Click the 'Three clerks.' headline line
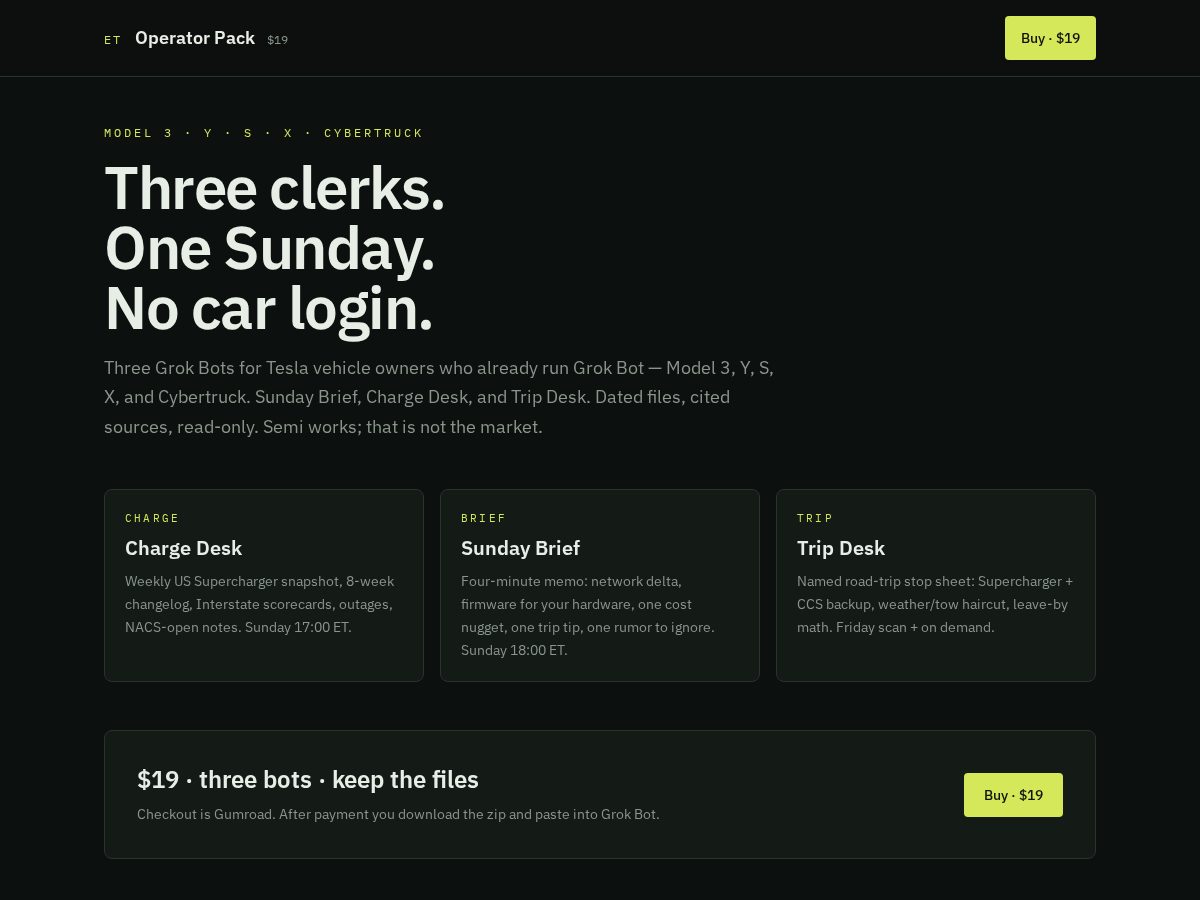This screenshot has width=1200, height=900. (x=275, y=188)
